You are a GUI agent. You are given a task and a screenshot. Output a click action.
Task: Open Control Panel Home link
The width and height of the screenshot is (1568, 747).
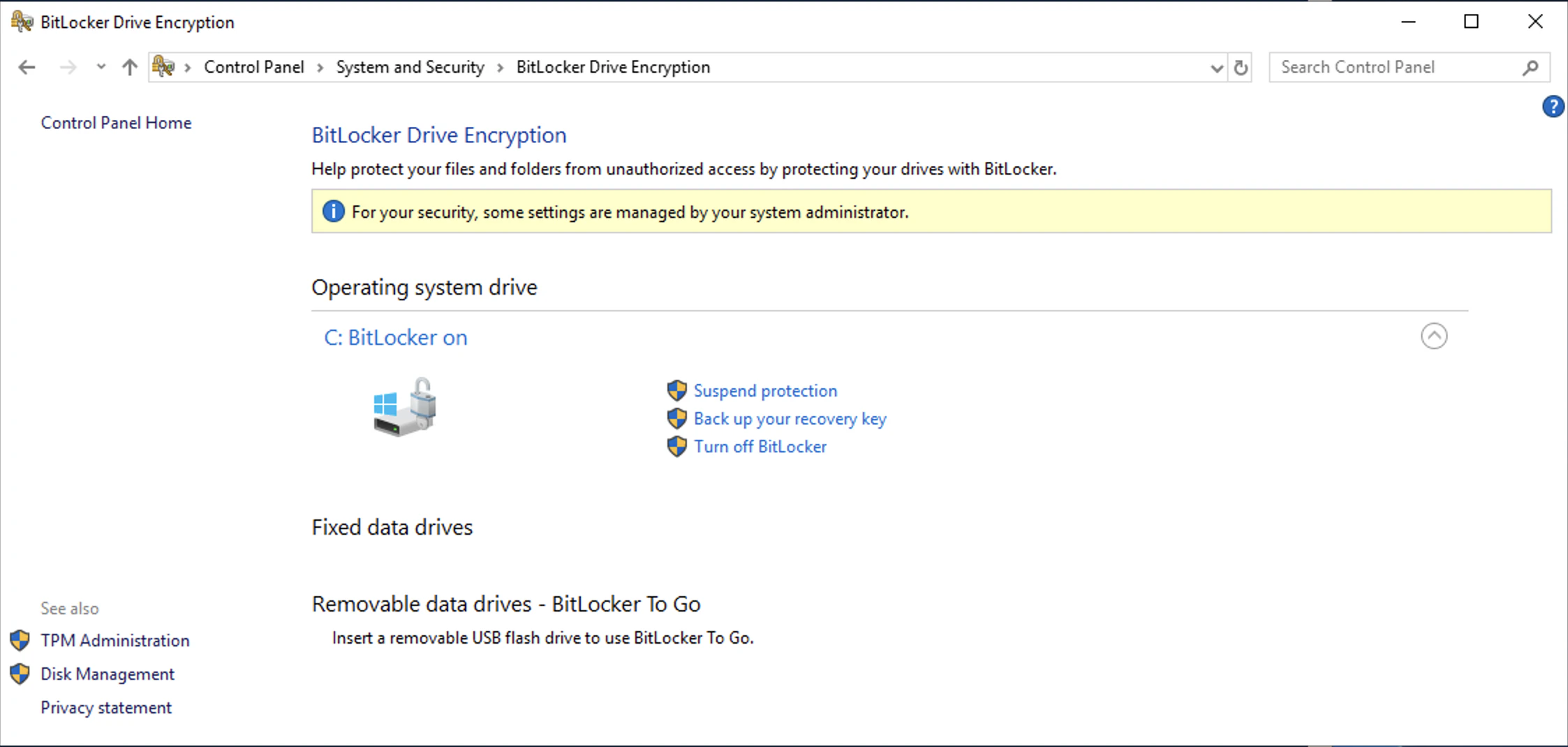(x=116, y=123)
